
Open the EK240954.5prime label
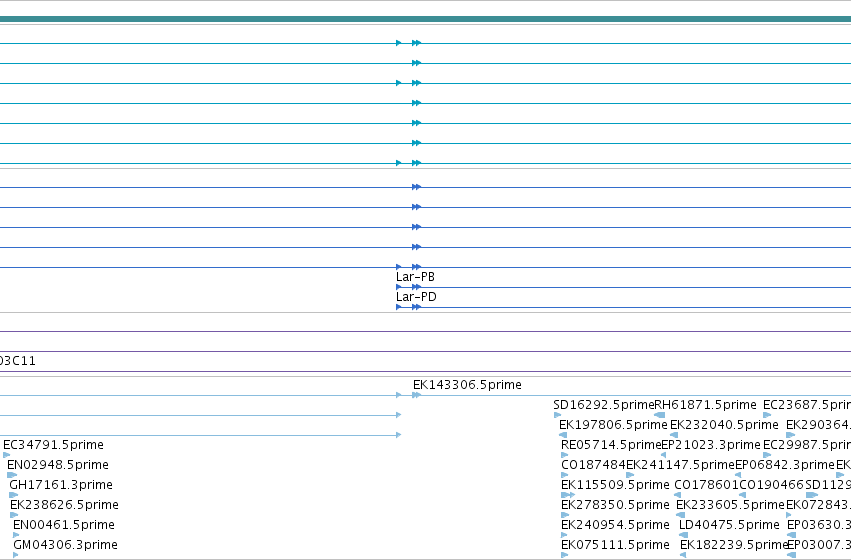click(615, 525)
